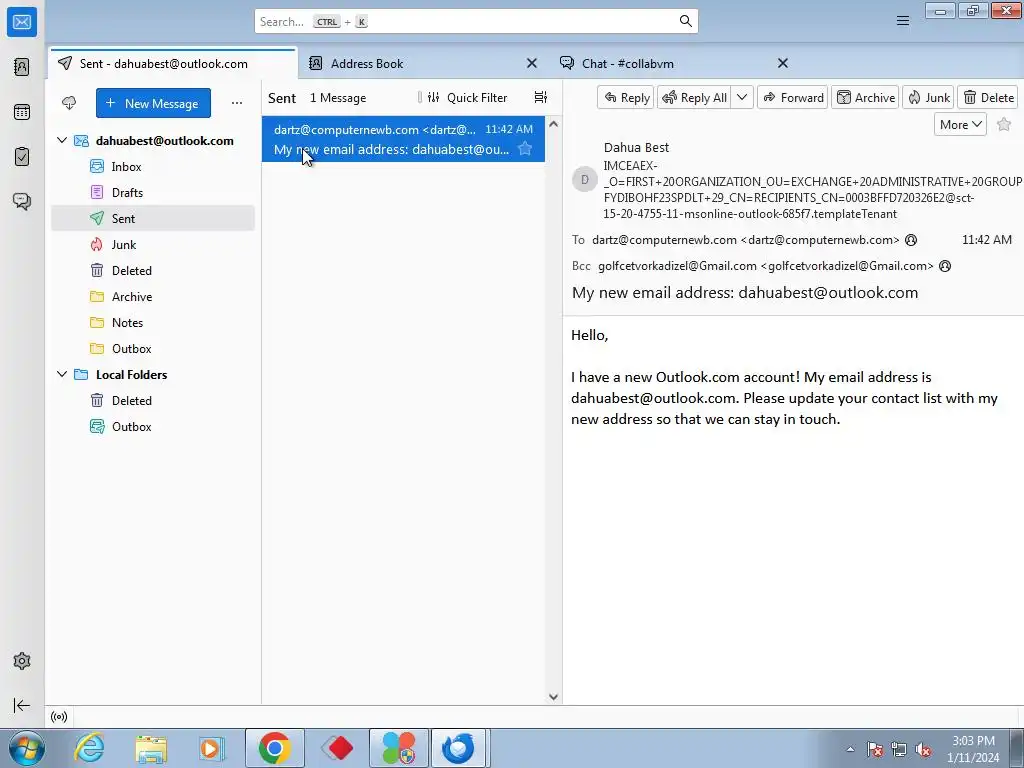Open Settings gear in sidebar
The image size is (1024, 768).
tap(22, 661)
